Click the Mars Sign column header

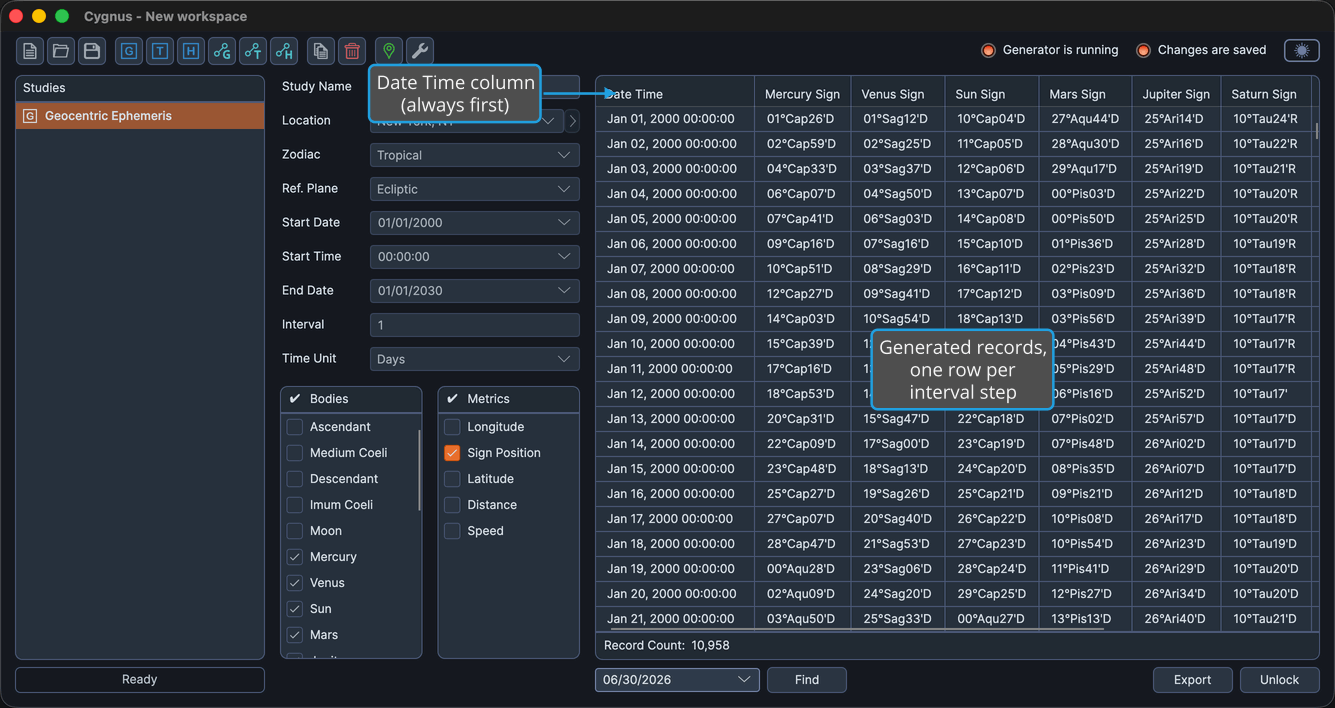tap(1086, 94)
